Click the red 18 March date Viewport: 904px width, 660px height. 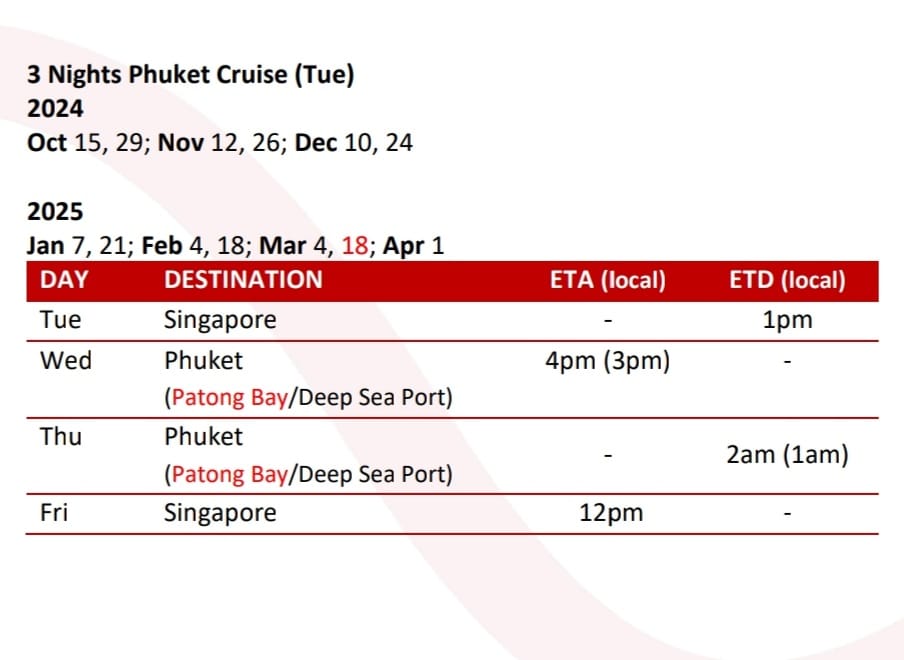(354, 246)
